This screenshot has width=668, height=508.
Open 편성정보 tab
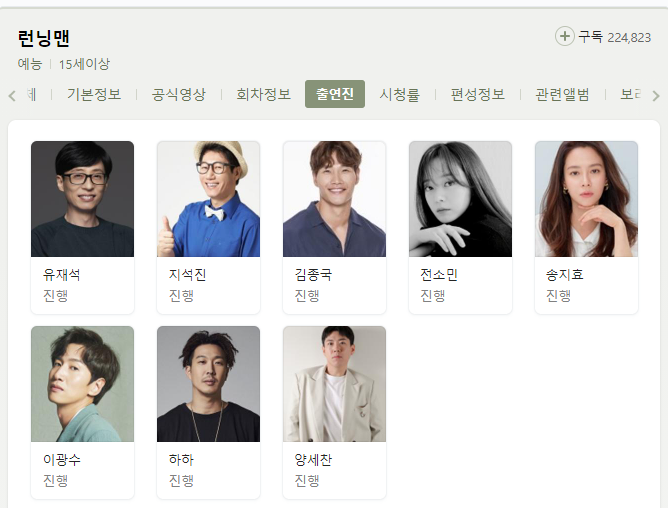coord(478,94)
